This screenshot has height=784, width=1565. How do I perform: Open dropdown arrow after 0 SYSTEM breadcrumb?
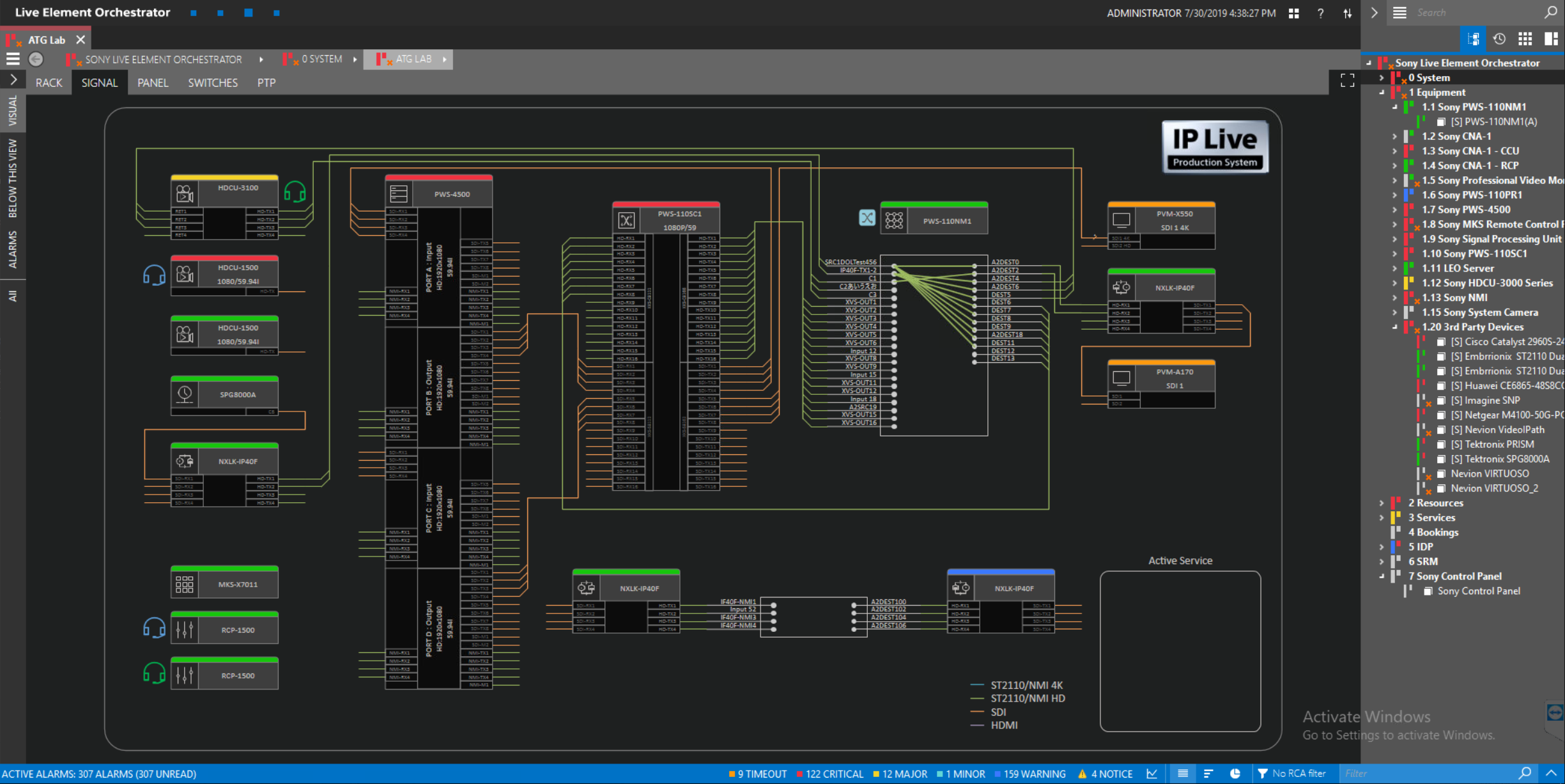click(355, 59)
